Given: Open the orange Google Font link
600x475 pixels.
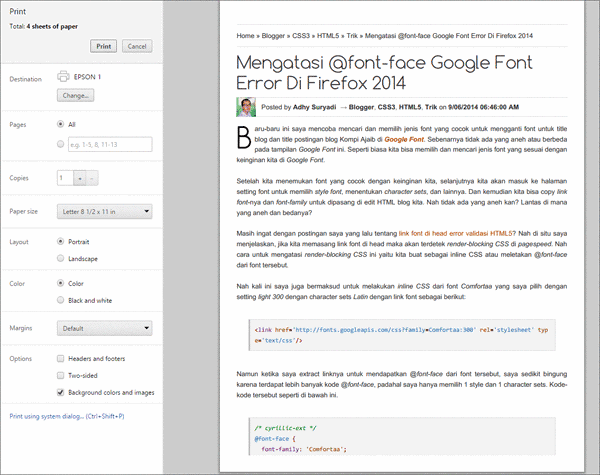Looking at the screenshot, I should point(404,139).
